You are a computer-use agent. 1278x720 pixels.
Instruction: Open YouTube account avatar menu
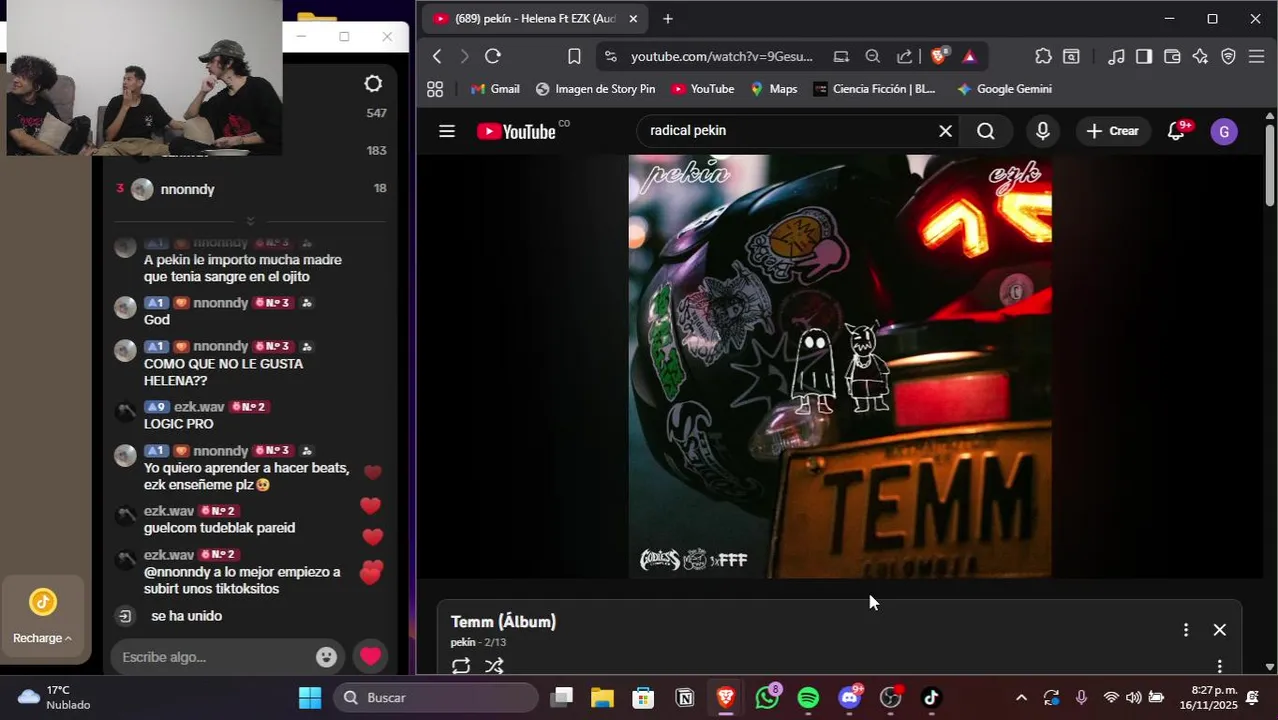tap(1224, 132)
